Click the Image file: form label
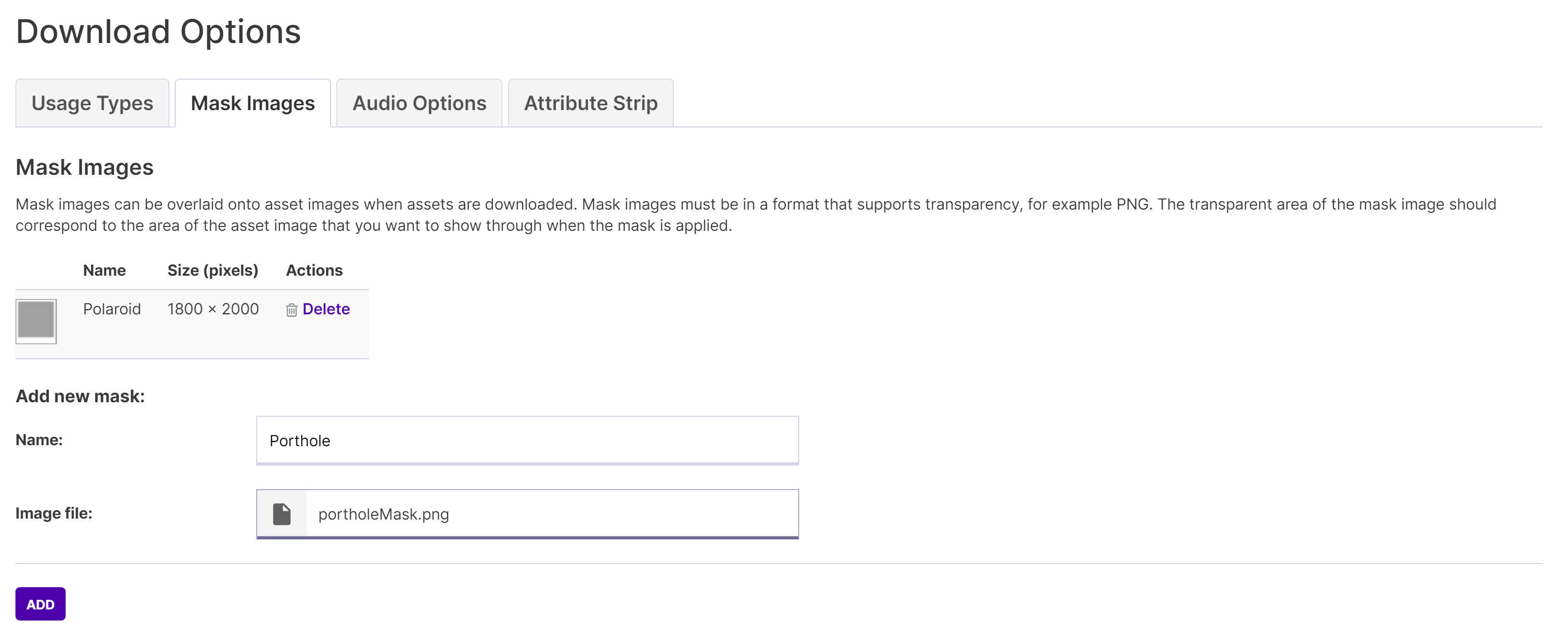This screenshot has width=1568, height=635. click(x=54, y=513)
